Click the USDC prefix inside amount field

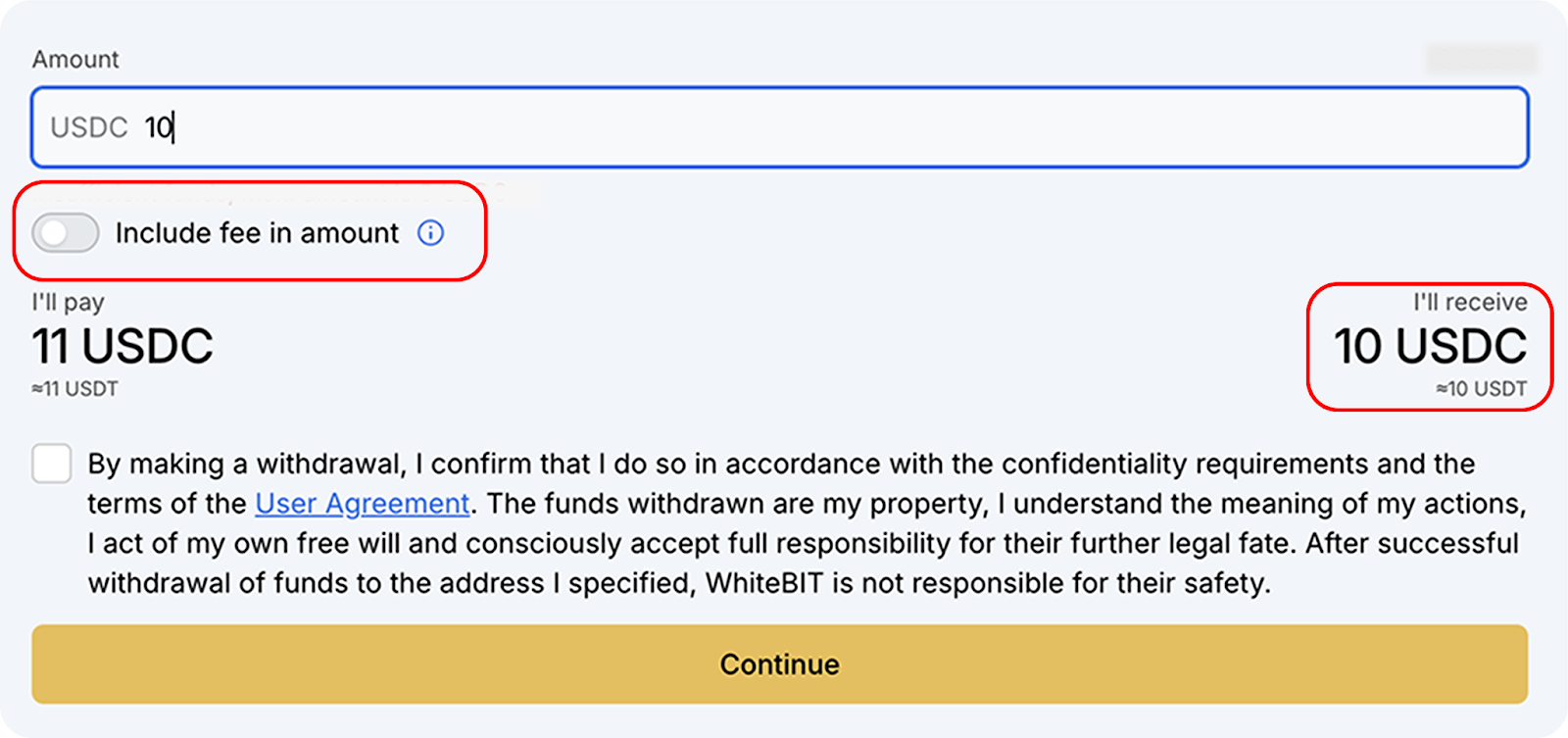(89, 127)
